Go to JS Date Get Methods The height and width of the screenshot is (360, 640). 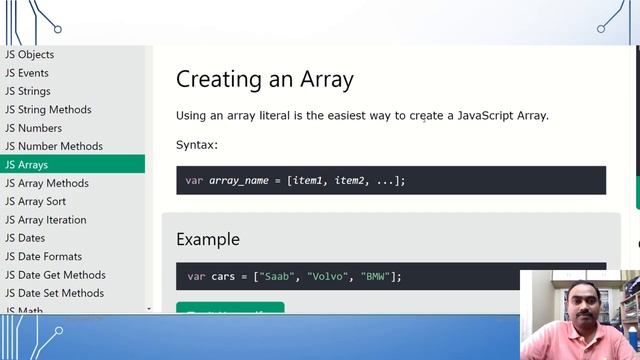tap(56, 275)
